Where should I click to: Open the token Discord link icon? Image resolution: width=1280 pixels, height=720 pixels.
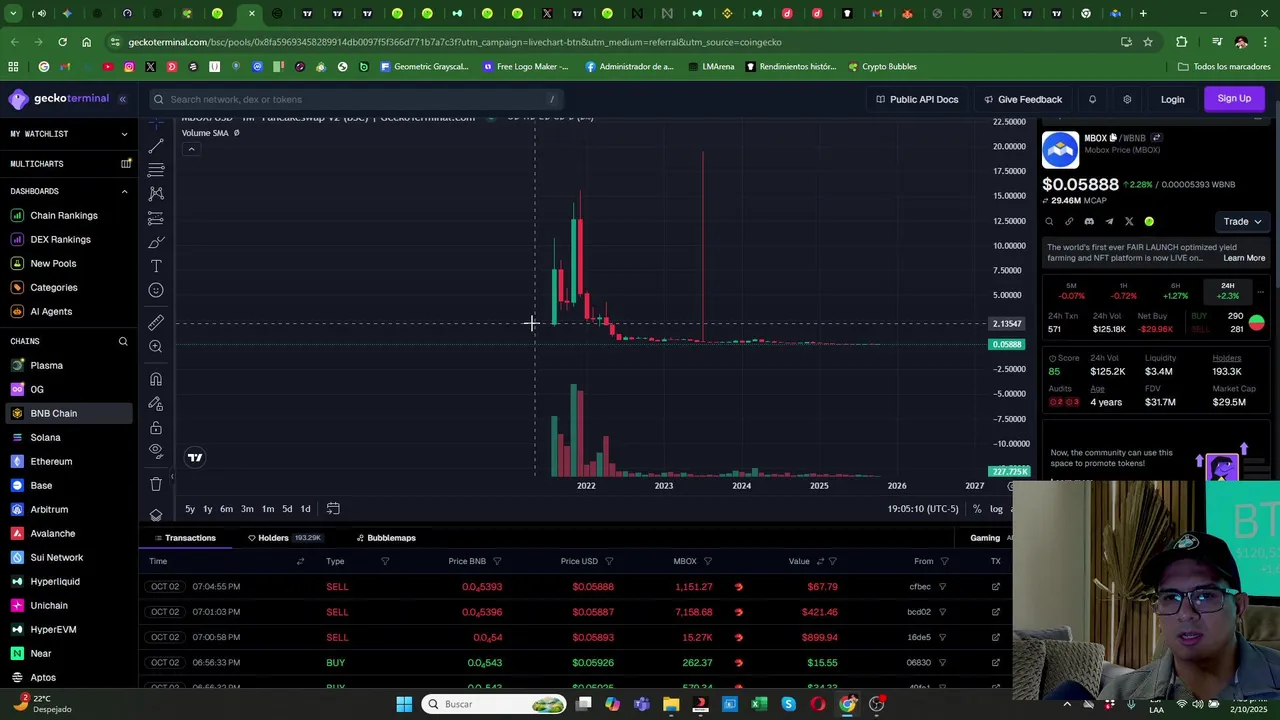click(x=1089, y=222)
